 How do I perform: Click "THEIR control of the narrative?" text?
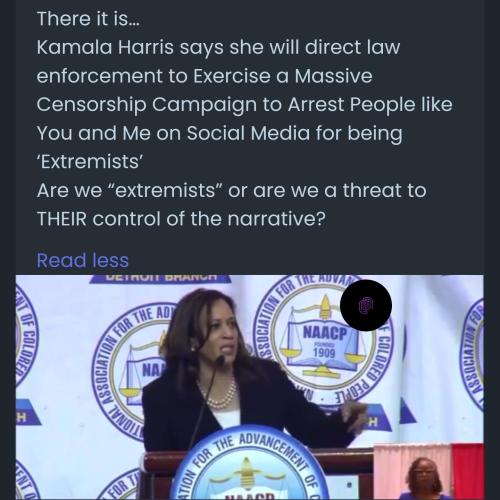[181, 219]
